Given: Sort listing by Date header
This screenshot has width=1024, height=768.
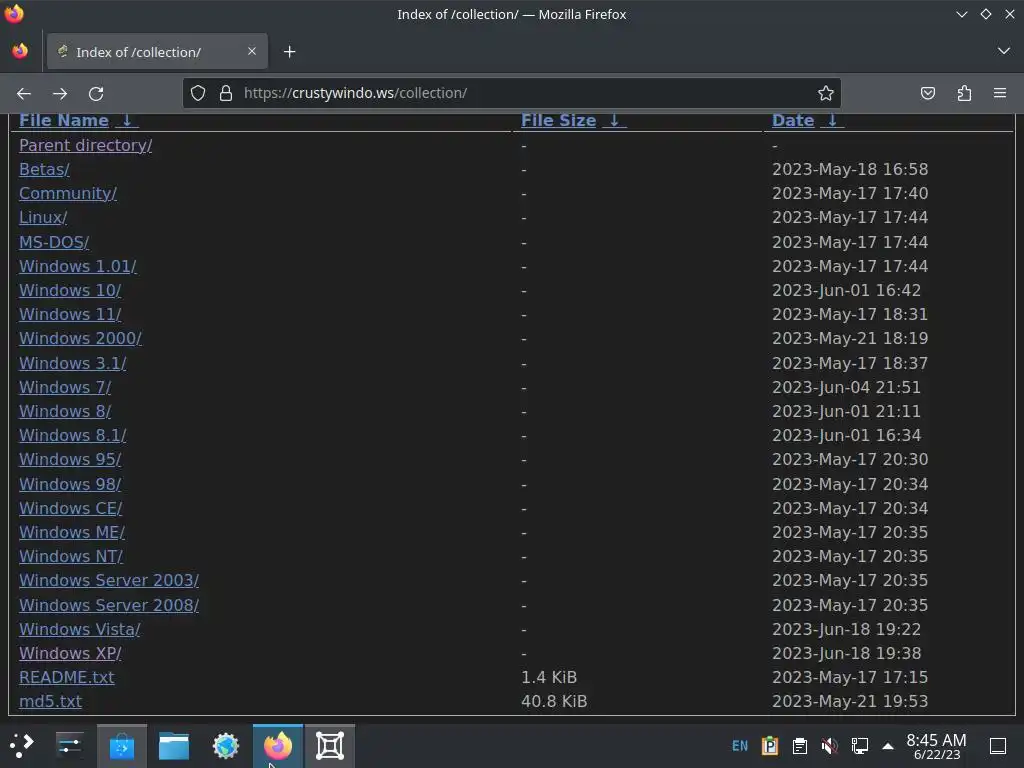Looking at the screenshot, I should pos(793,120).
